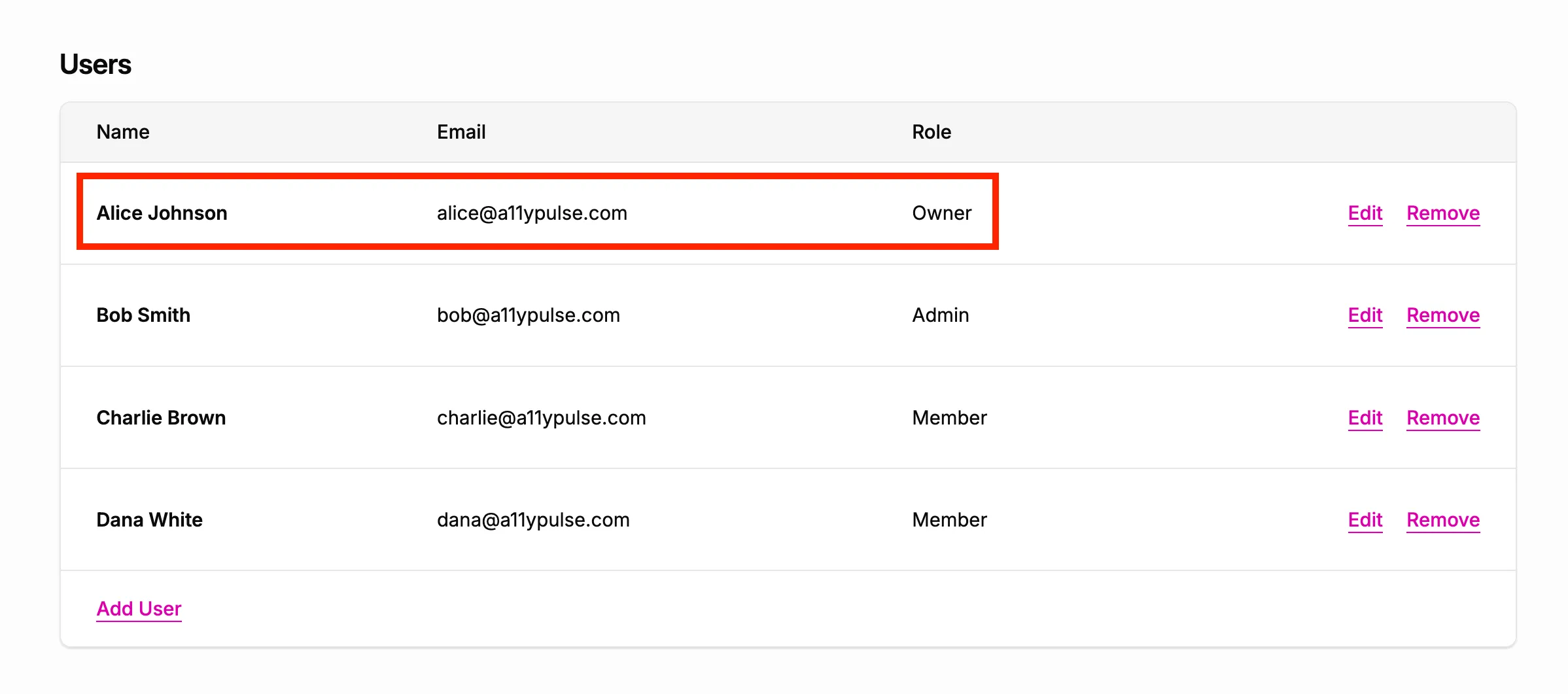Click Remove link for Charlie Brown
1568x694 pixels.
coord(1442,418)
